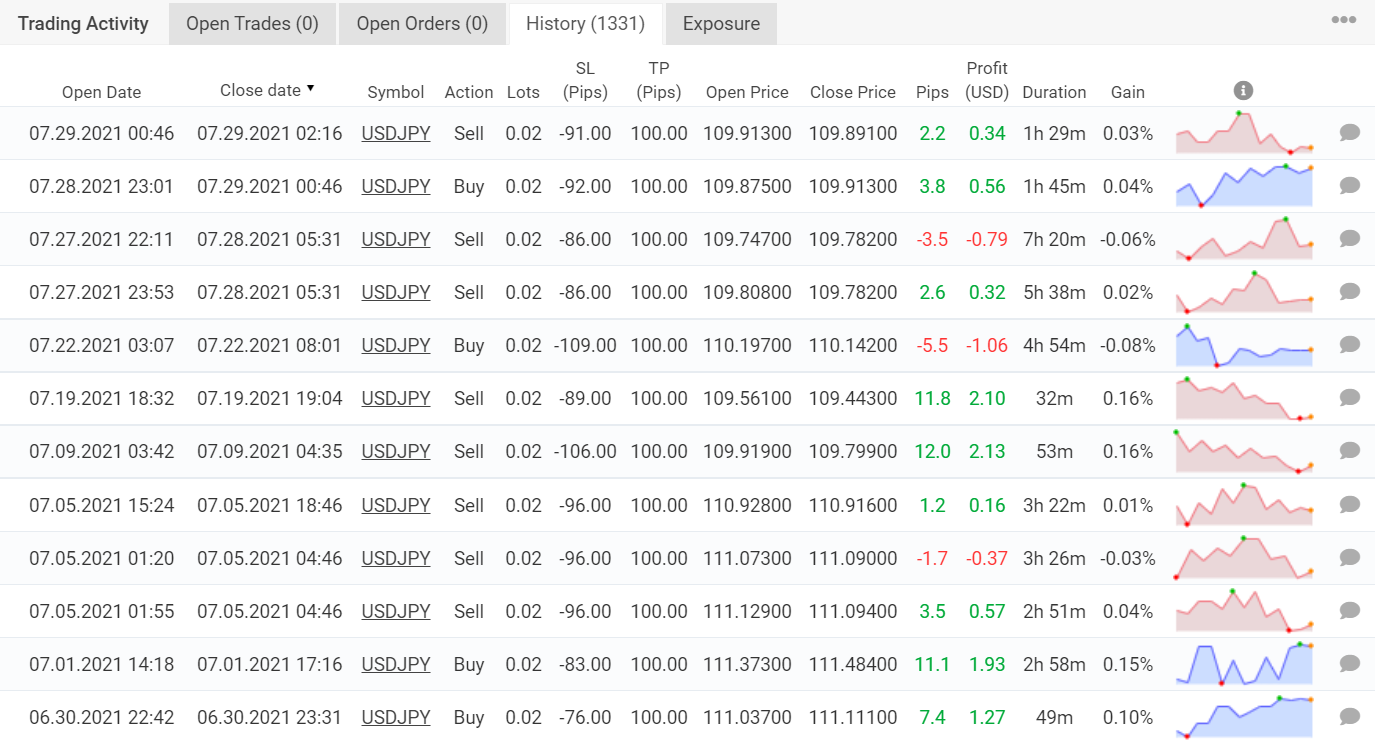Open comment bubble for 07.05.2021 01:55 trade

click(1349, 611)
